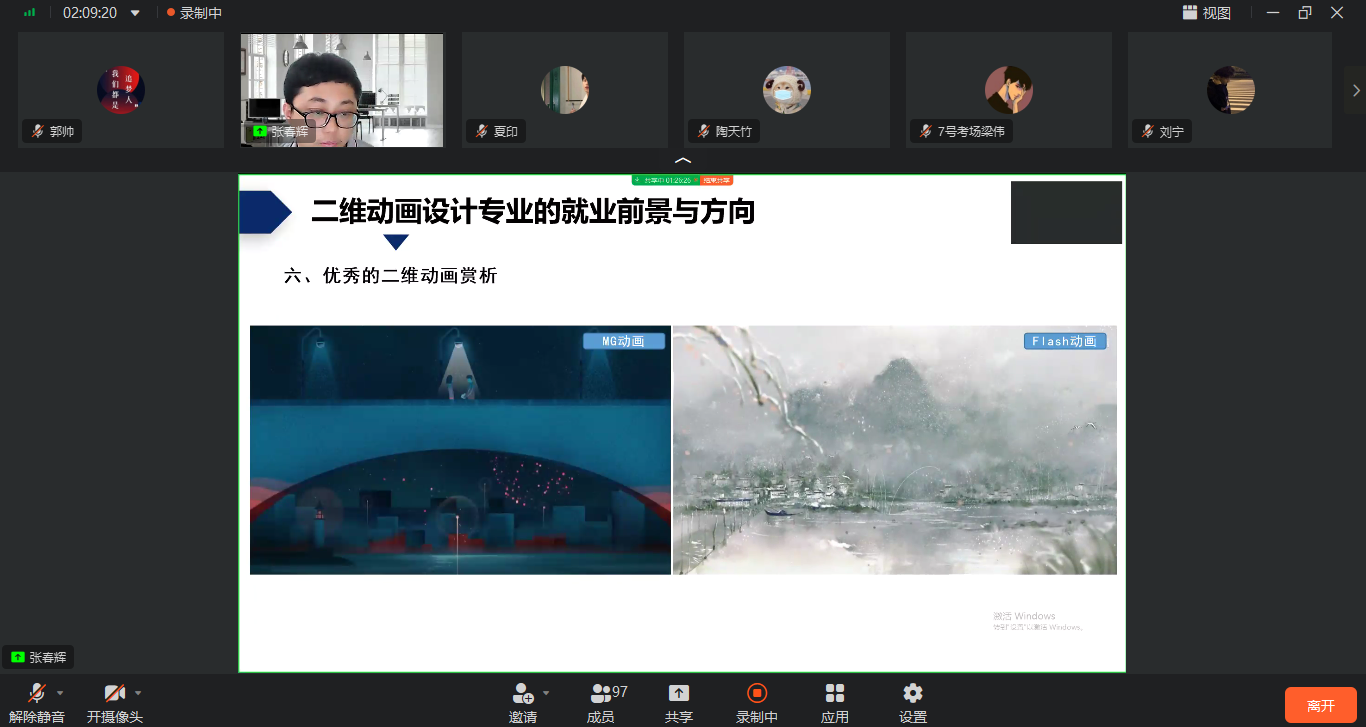Toggle 开摄像头 camera button
The height and width of the screenshot is (727, 1366).
point(115,693)
